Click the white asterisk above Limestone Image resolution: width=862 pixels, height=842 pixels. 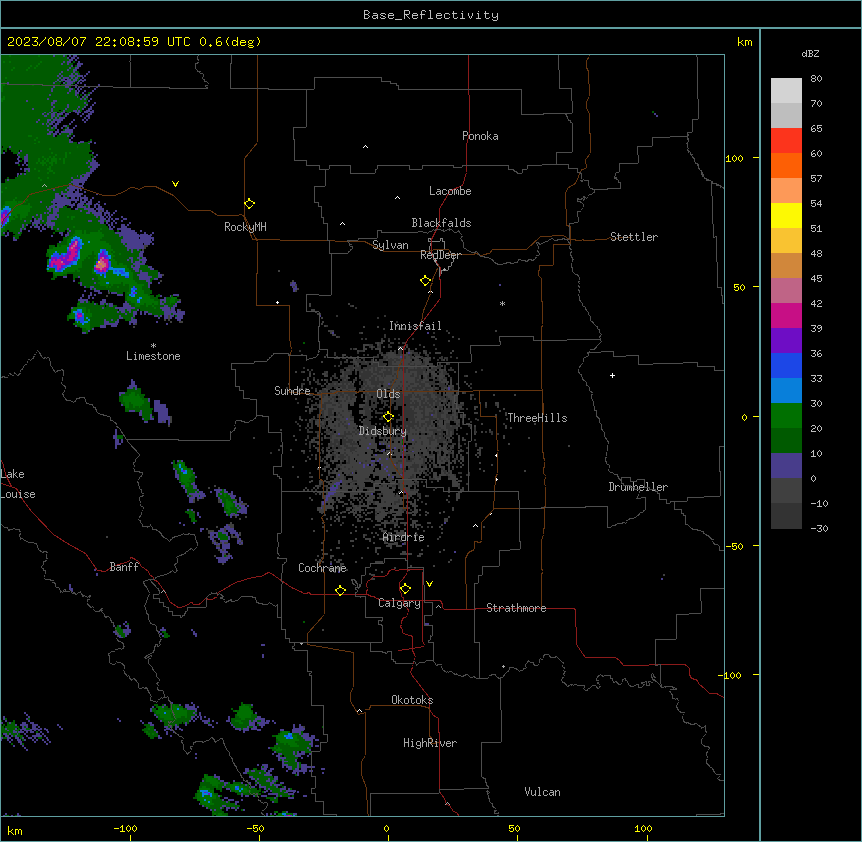[x=153, y=346]
